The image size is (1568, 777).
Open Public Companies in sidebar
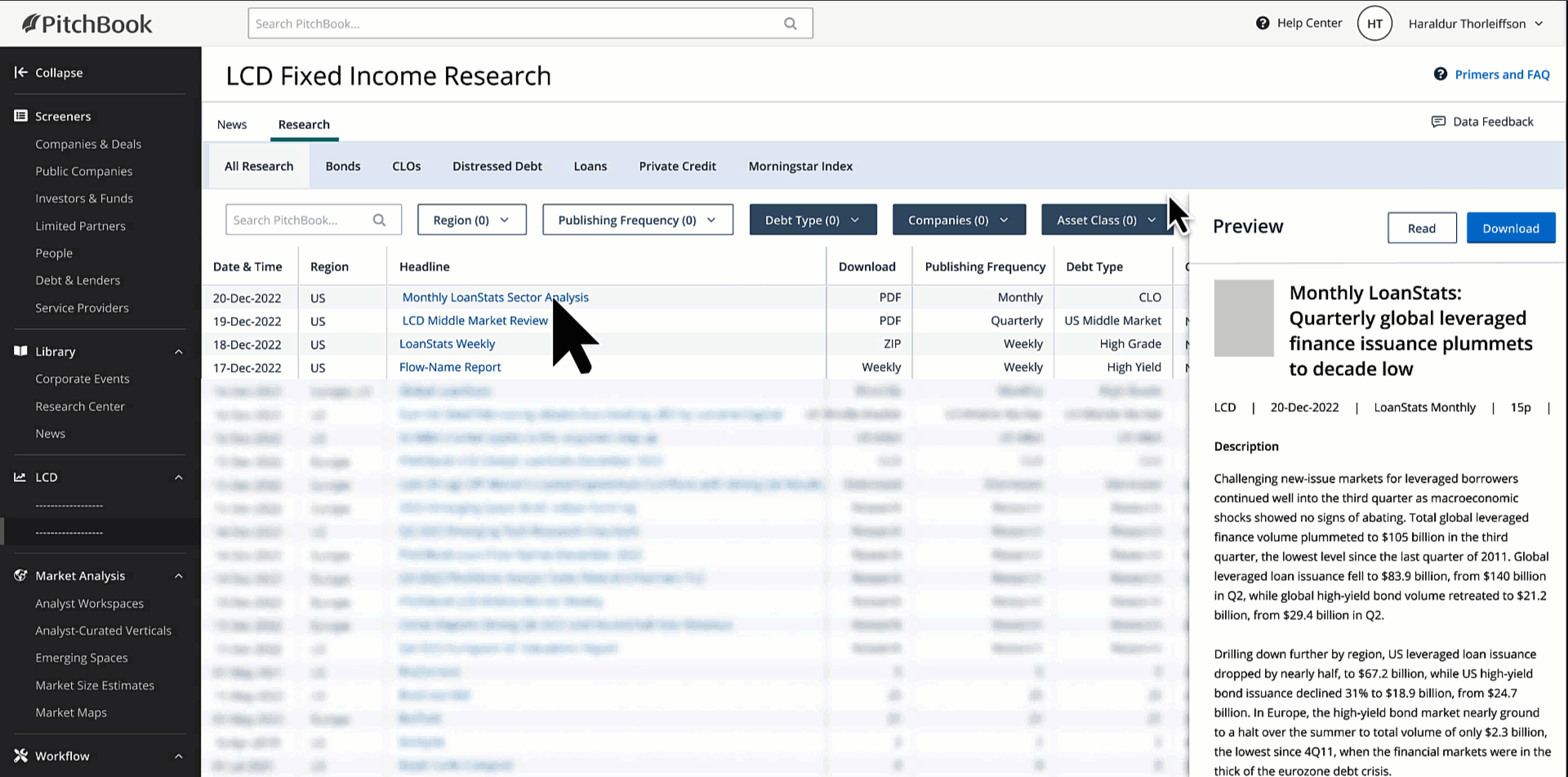(83, 171)
